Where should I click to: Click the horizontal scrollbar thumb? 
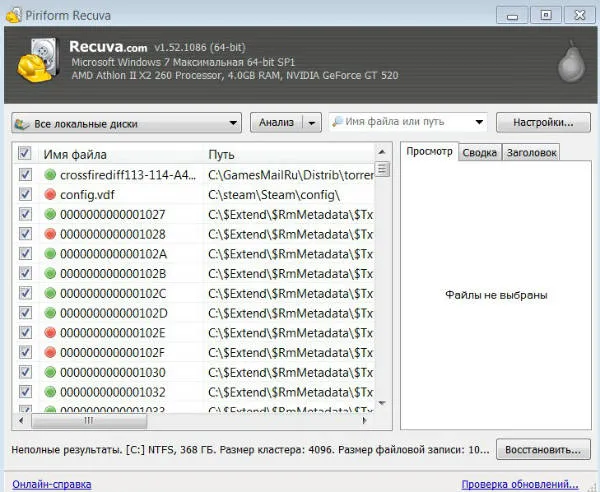click(x=89, y=421)
